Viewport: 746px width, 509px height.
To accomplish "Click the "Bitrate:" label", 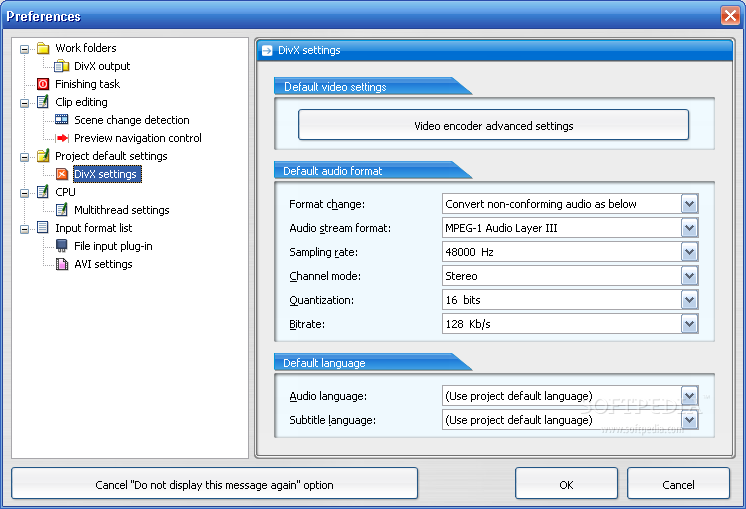I will tap(307, 324).
